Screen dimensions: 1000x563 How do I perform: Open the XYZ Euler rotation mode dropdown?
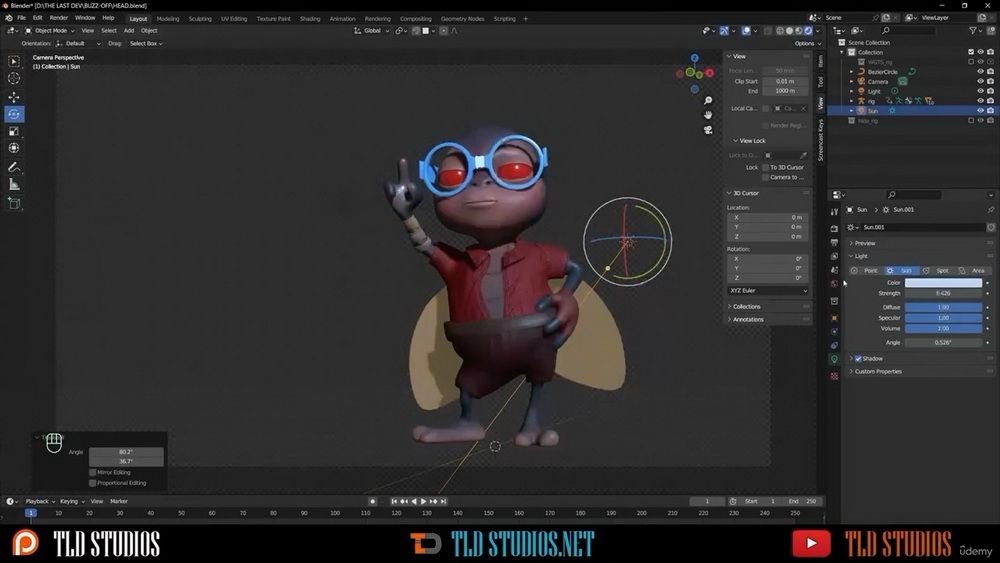point(768,291)
